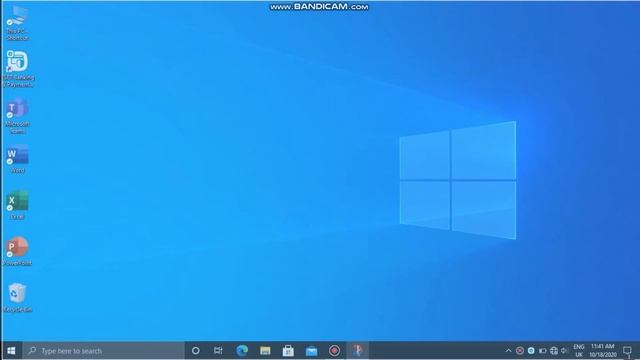Open the volume control in the tray
The height and width of the screenshot is (360, 640).
click(564, 351)
